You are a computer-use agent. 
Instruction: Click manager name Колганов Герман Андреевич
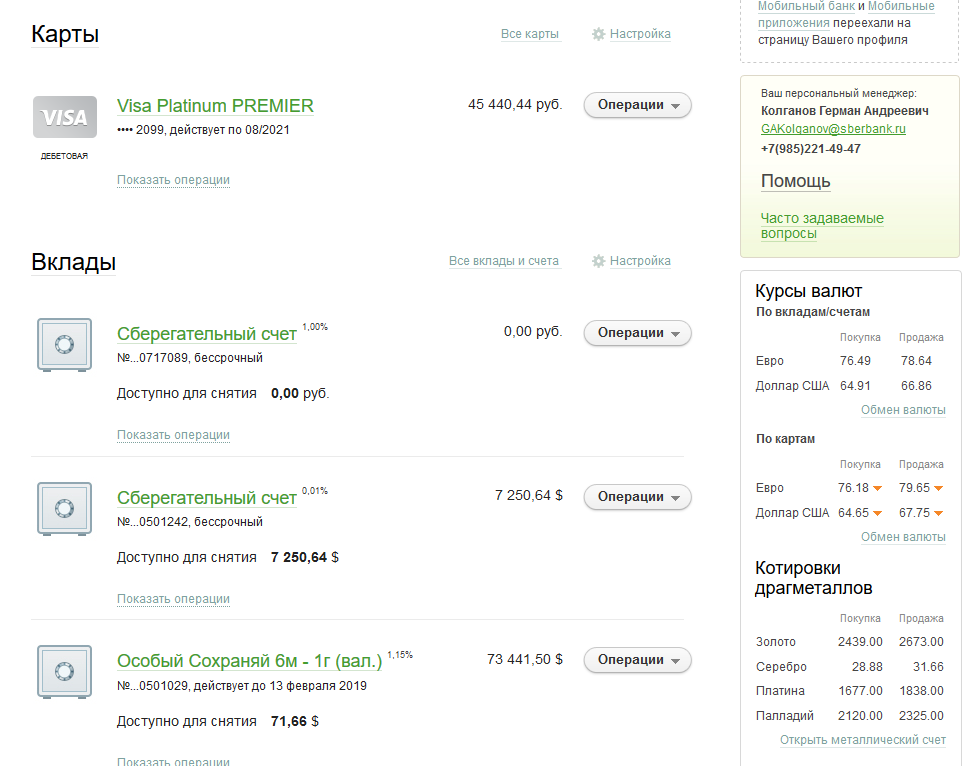click(844, 111)
